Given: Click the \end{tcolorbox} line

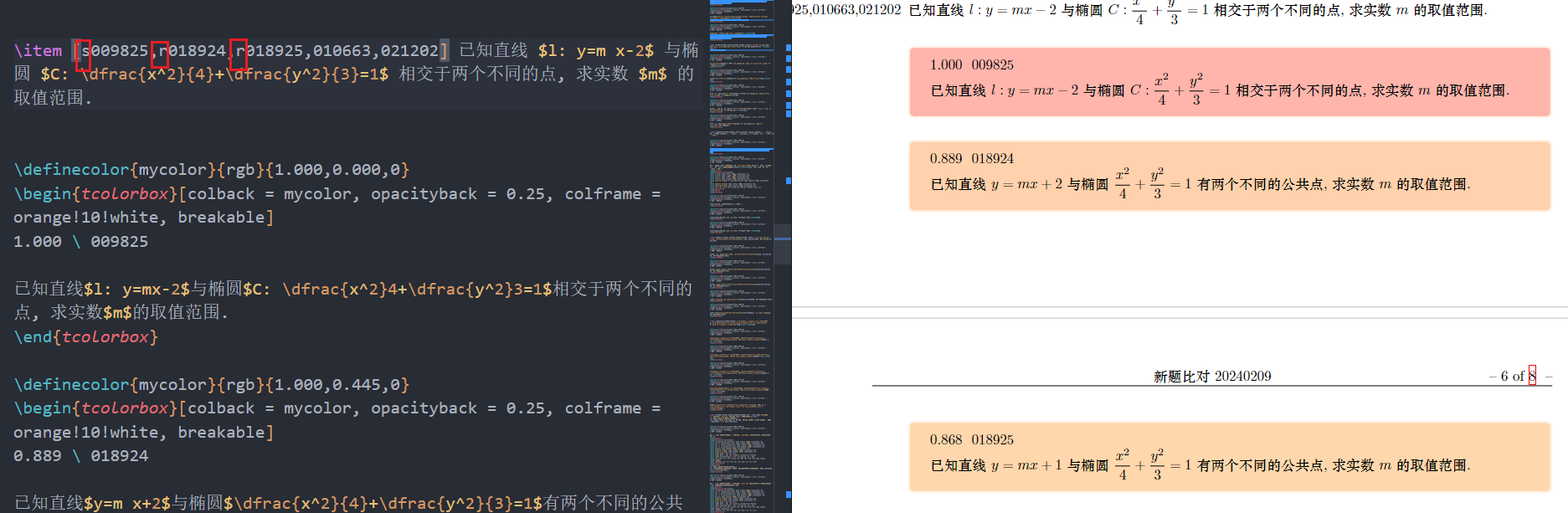Looking at the screenshot, I should click(85, 337).
